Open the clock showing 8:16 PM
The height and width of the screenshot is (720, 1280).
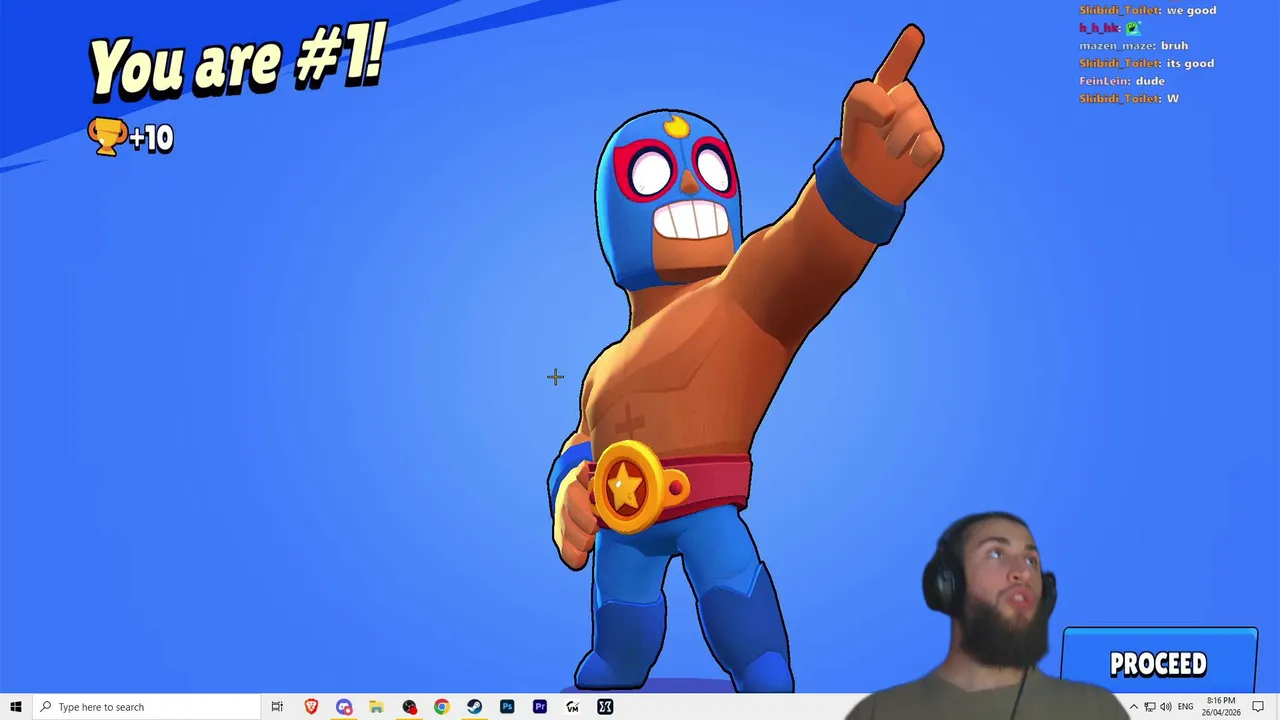click(x=1221, y=707)
